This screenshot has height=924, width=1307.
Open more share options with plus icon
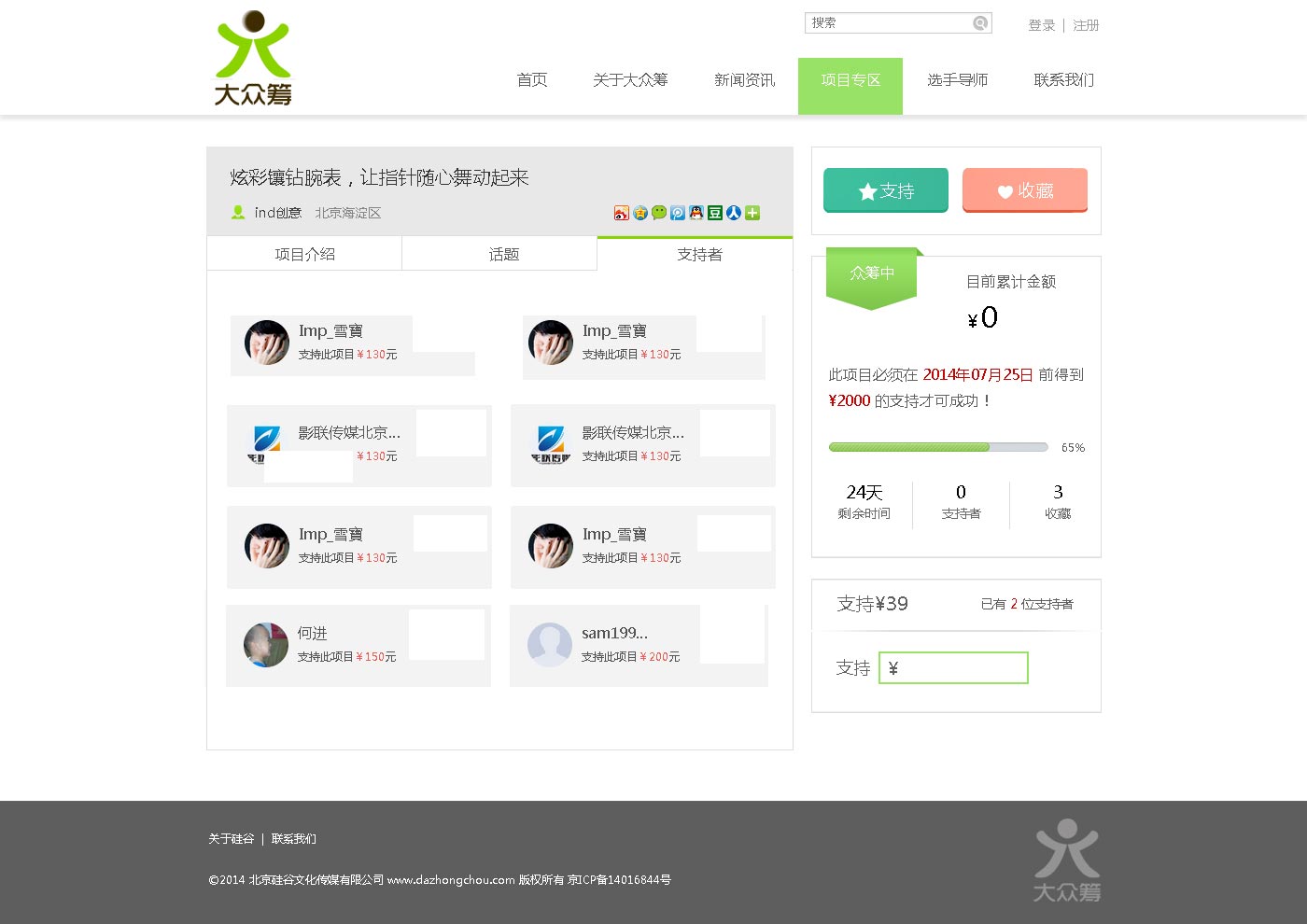[752, 213]
